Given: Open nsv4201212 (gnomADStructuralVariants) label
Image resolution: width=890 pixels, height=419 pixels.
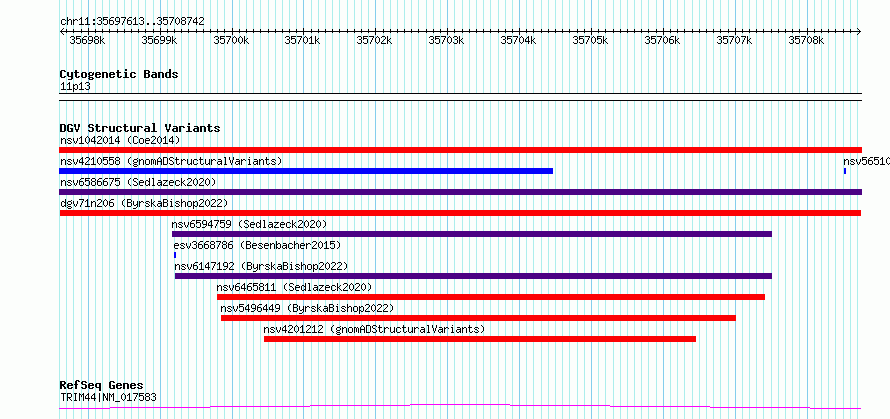Looking at the screenshot, I should pos(375,329).
